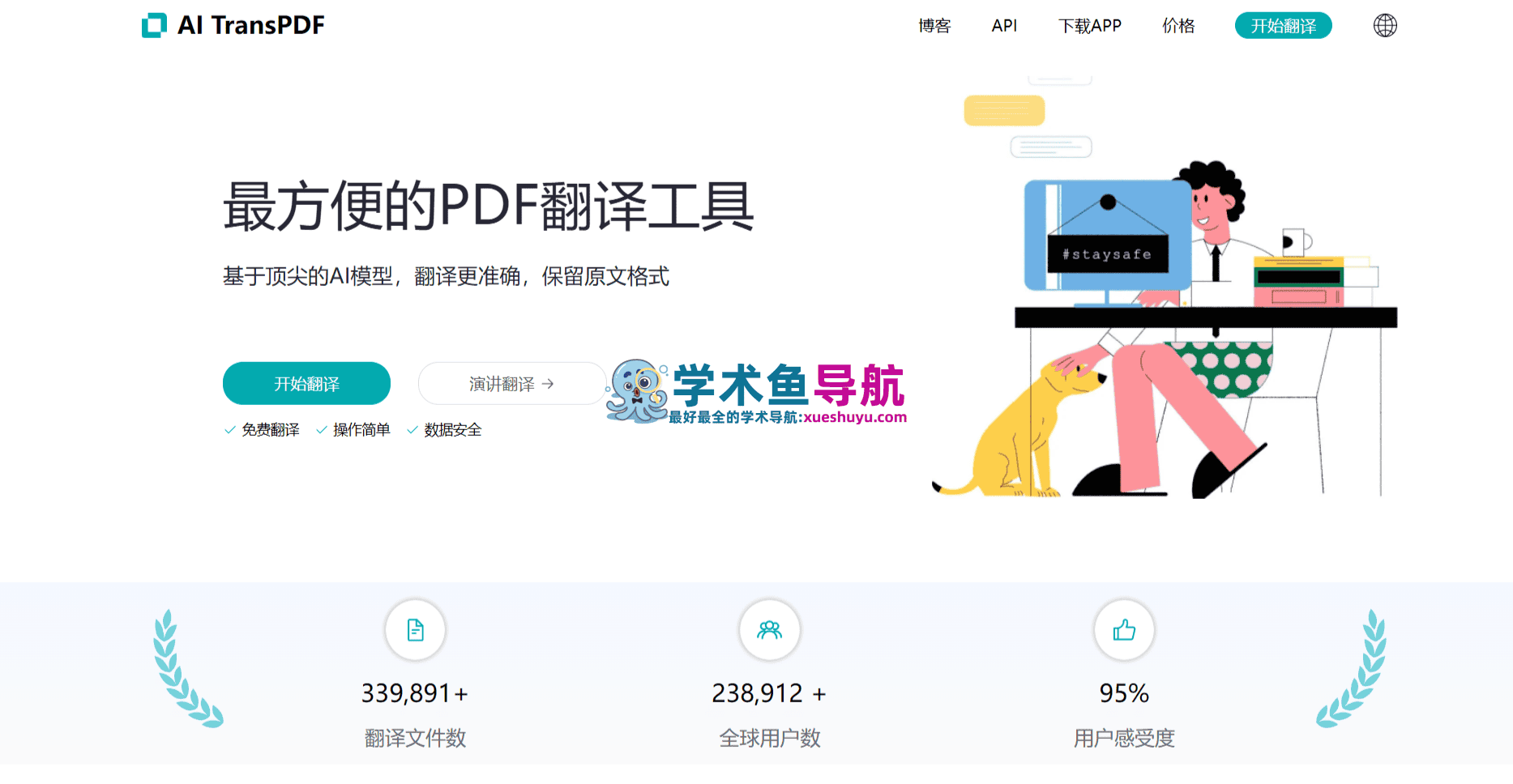Click the header 开始翻译 button

[1284, 26]
